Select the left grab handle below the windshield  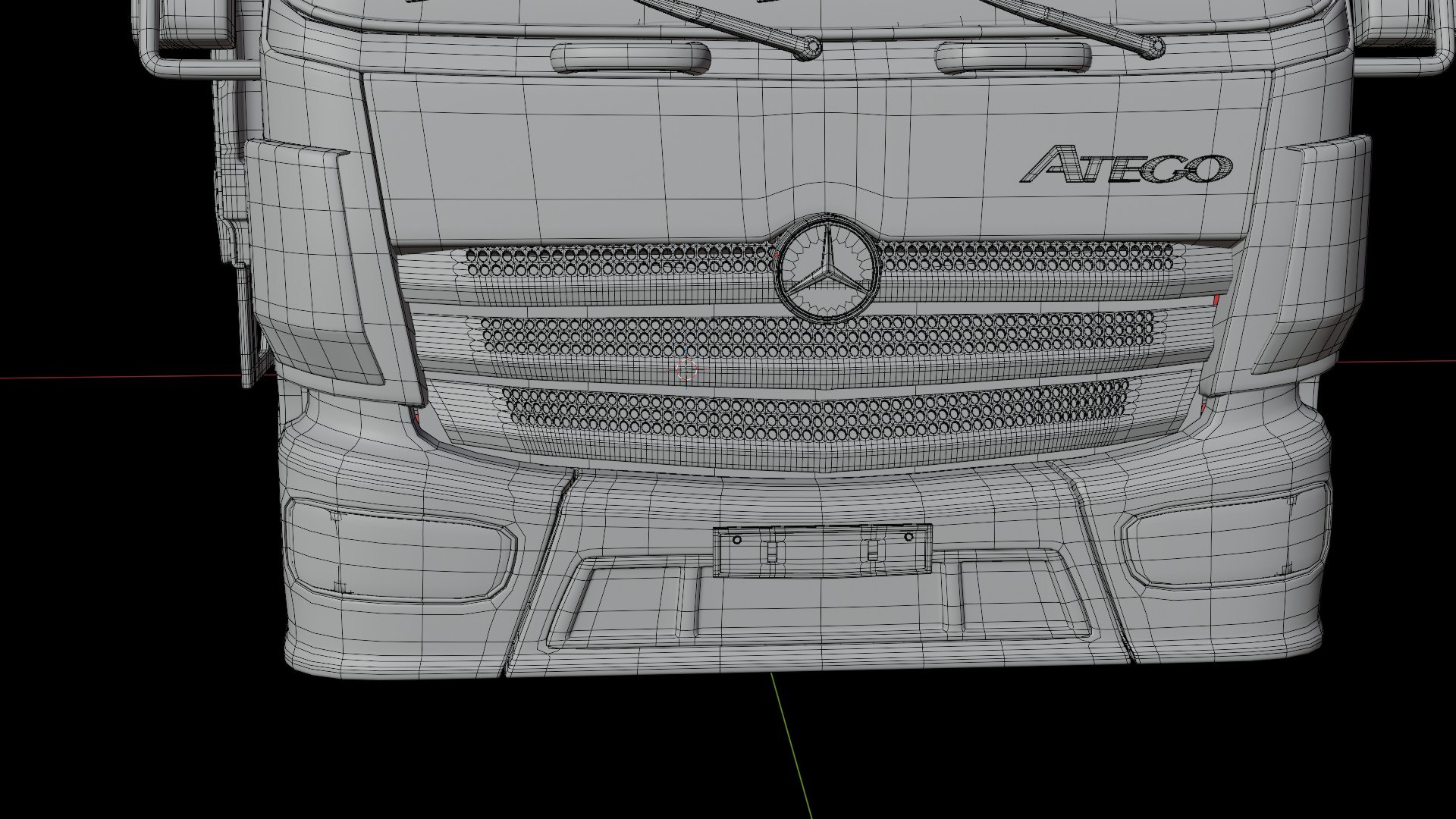coord(631,58)
